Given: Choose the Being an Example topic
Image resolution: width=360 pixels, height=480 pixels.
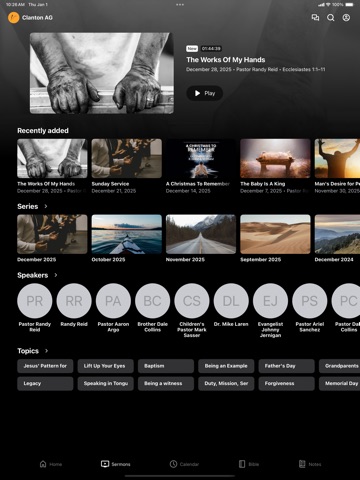Looking at the screenshot, I should pyautogui.click(x=226, y=366).
